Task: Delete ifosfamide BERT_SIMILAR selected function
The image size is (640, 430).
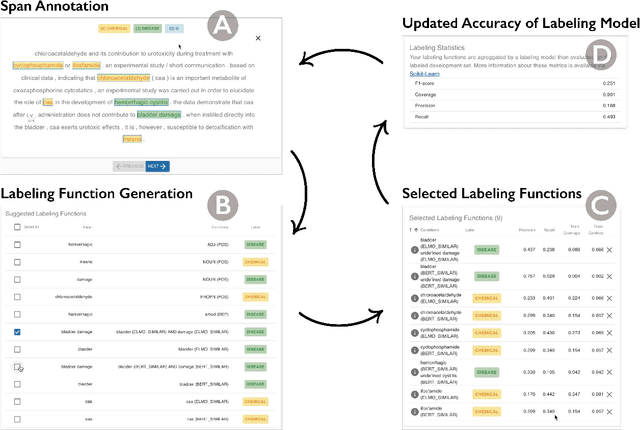Action: pos(609,411)
